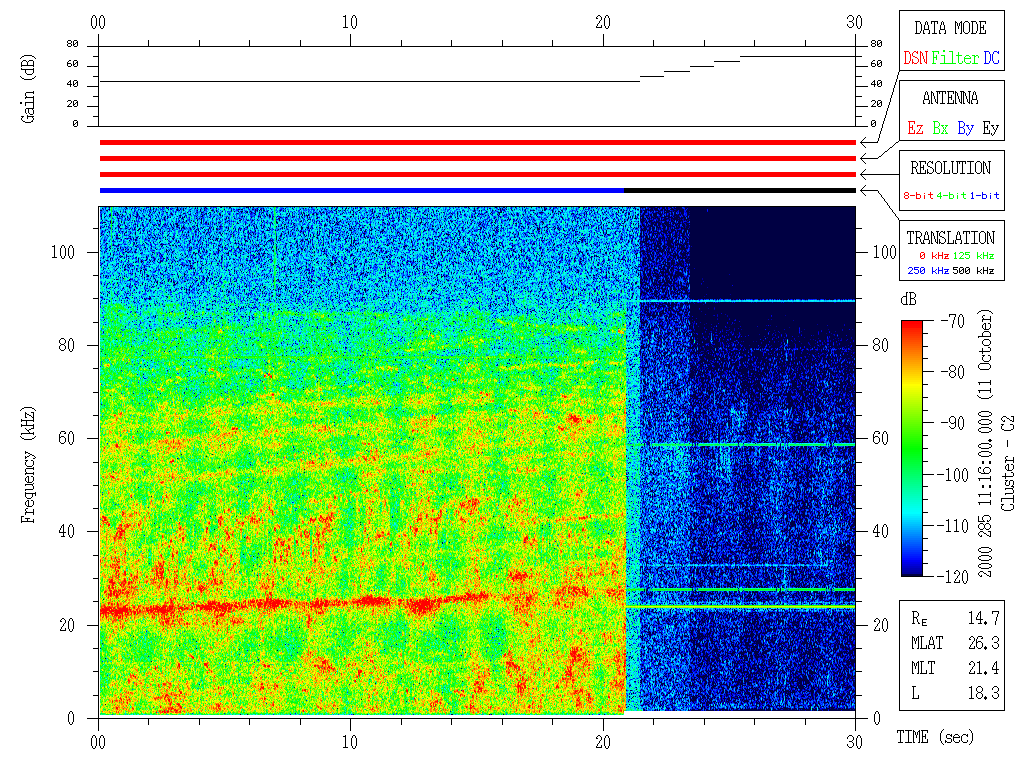Click the 8-bit resolution legend label
Image resolution: width=1024 pixels, height=768 pixels.
point(919,196)
